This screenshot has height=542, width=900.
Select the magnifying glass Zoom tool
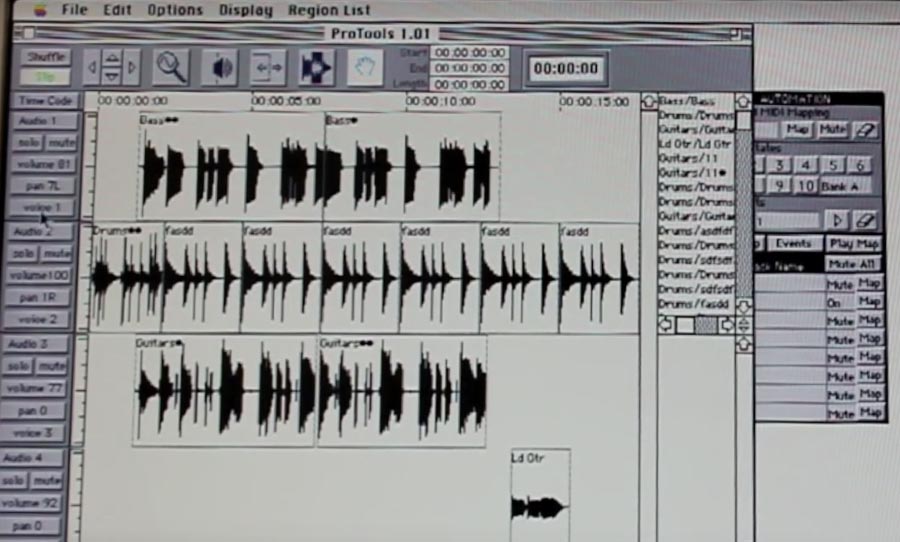pyautogui.click(x=171, y=67)
